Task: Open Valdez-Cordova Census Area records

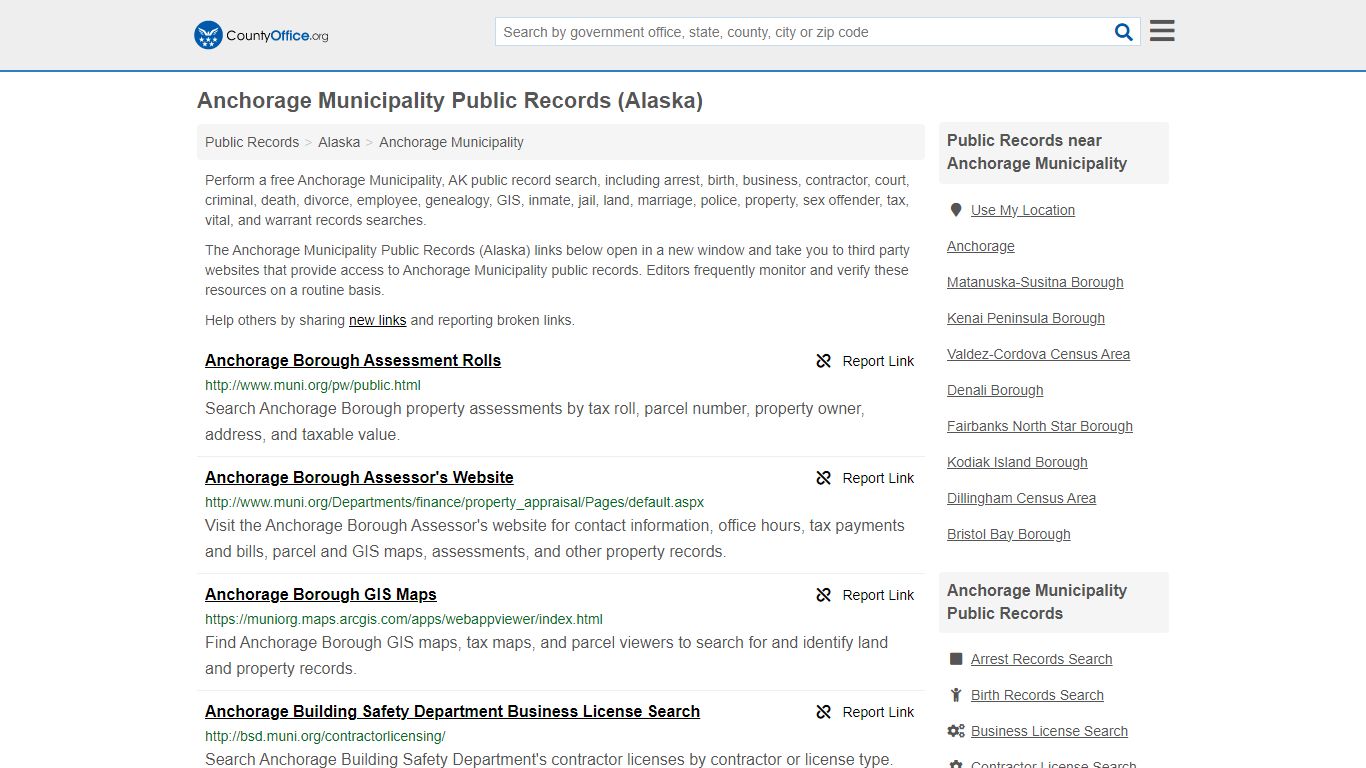Action: [x=1038, y=354]
